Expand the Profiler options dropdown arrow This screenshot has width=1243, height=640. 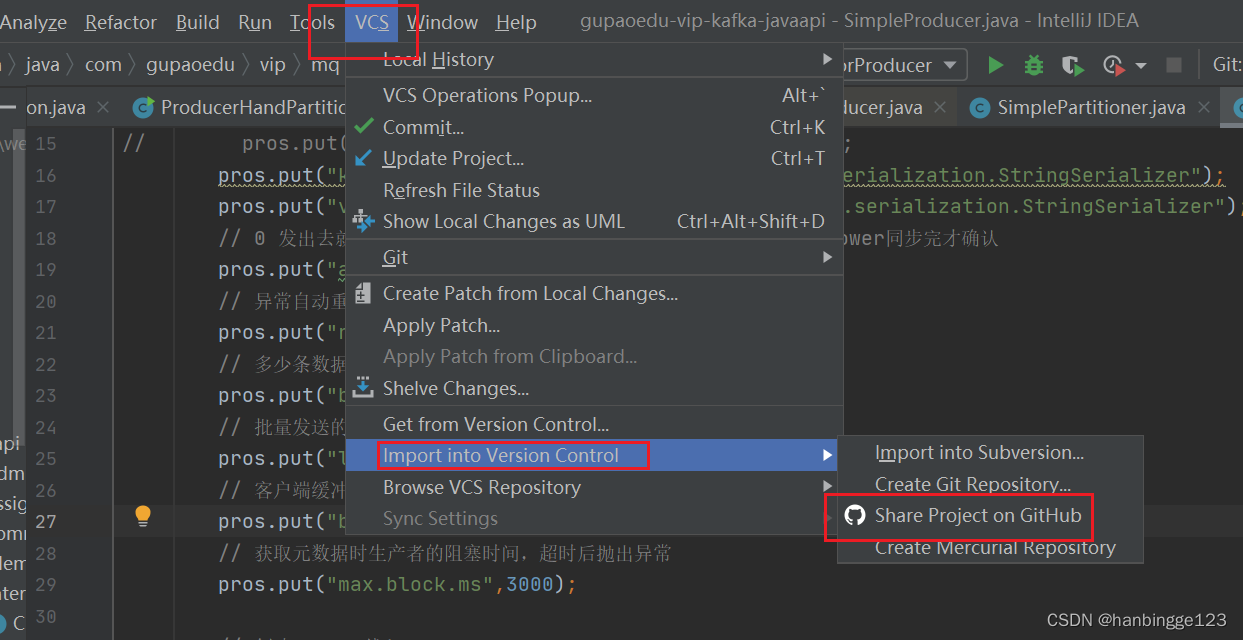1141,66
